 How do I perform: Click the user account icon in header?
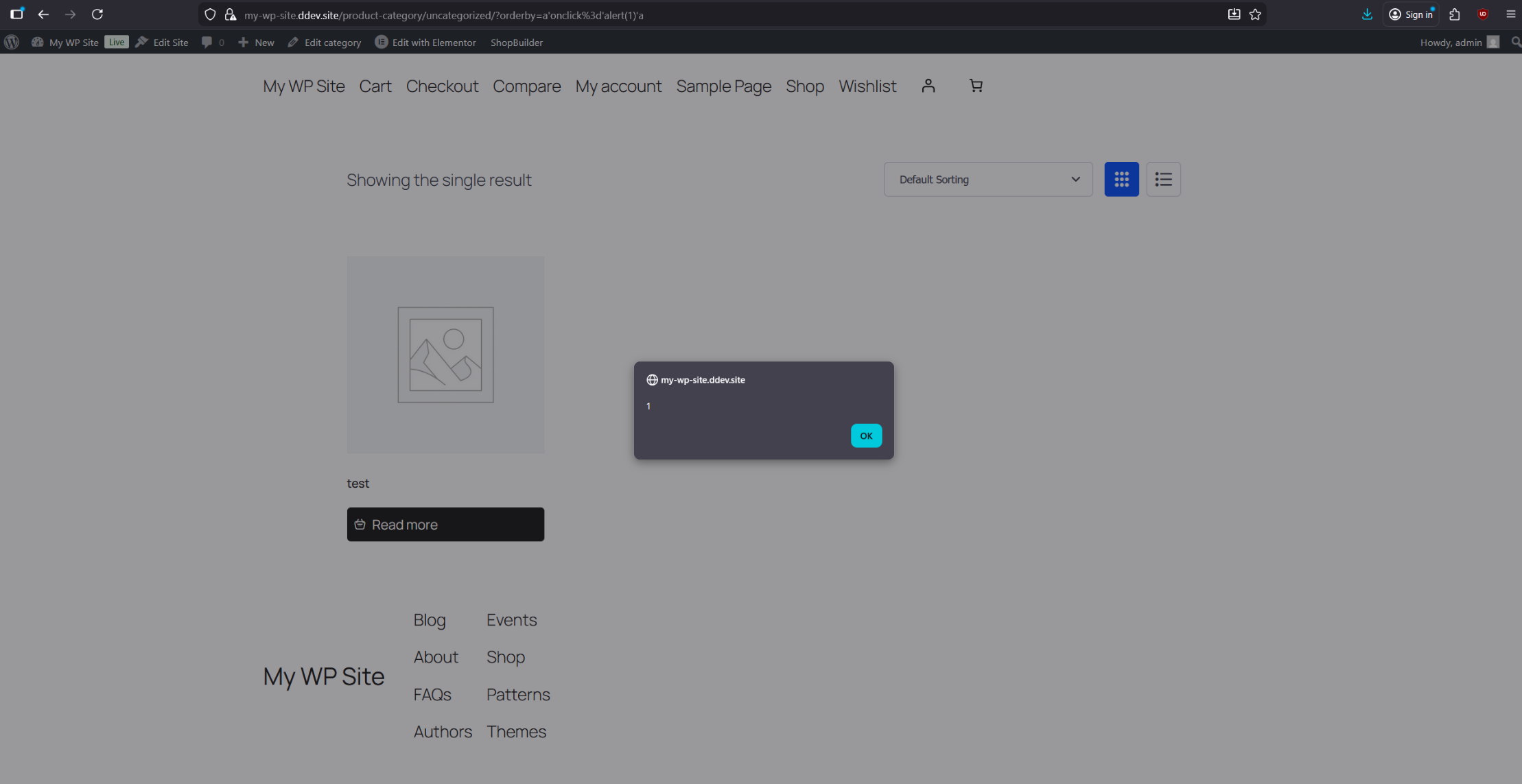[928, 86]
